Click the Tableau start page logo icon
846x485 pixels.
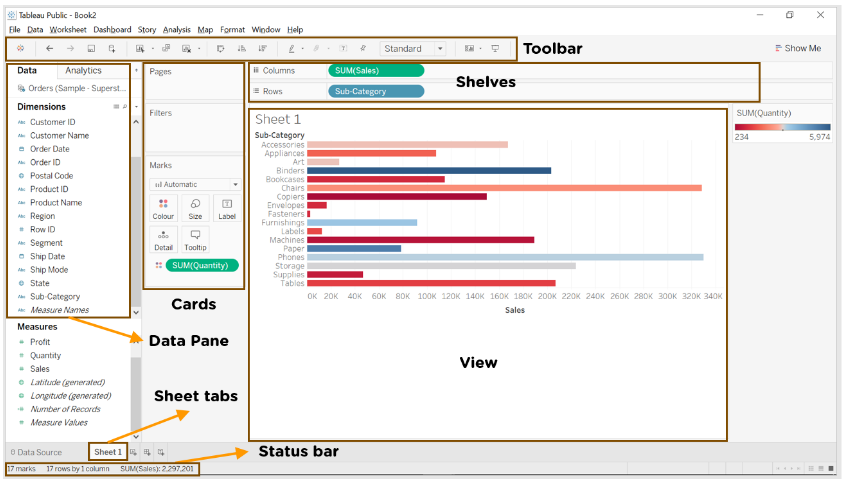tap(20, 48)
